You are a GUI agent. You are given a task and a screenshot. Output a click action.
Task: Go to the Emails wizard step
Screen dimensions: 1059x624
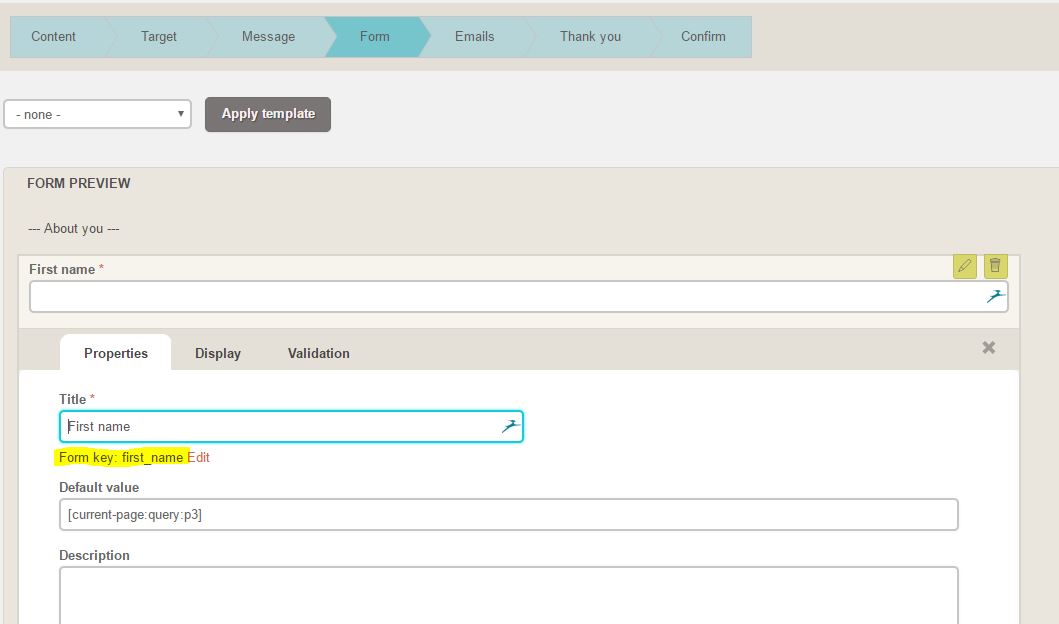[474, 36]
